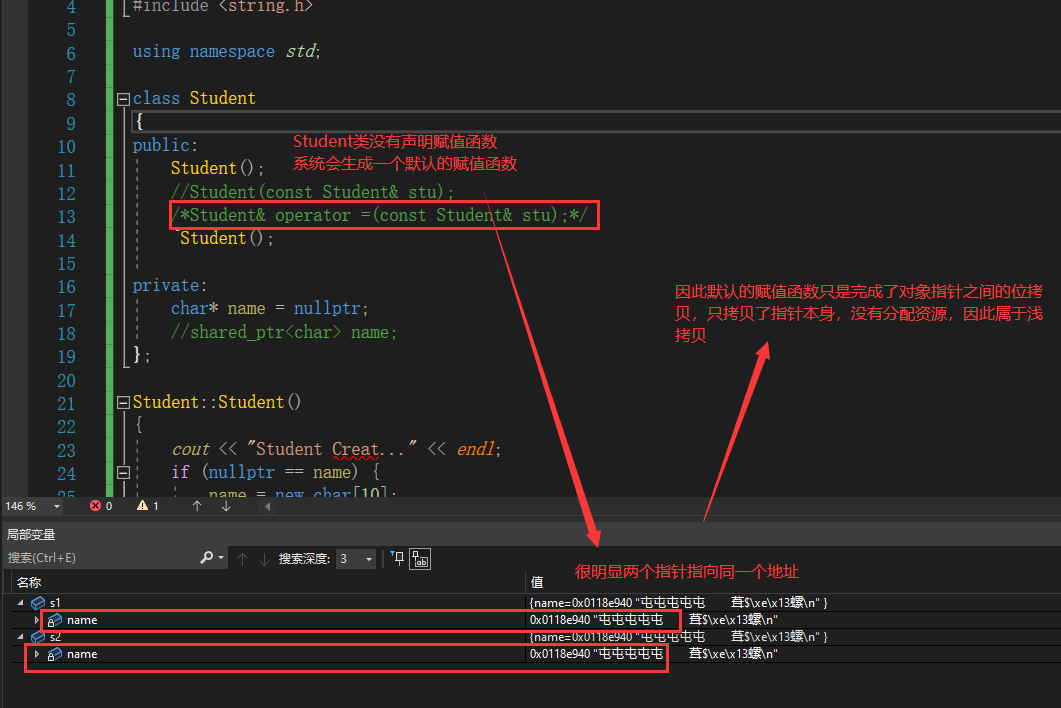Select the s1 variable row
The height and width of the screenshot is (708, 1061).
(530, 602)
